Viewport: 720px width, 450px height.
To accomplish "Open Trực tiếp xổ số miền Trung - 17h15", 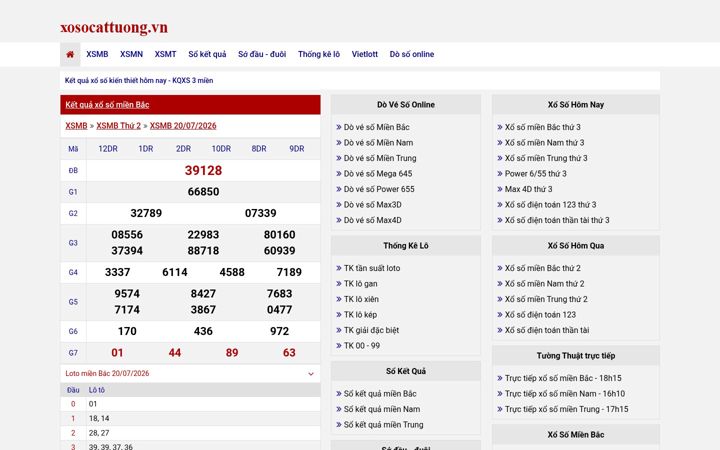I will click(567, 409).
